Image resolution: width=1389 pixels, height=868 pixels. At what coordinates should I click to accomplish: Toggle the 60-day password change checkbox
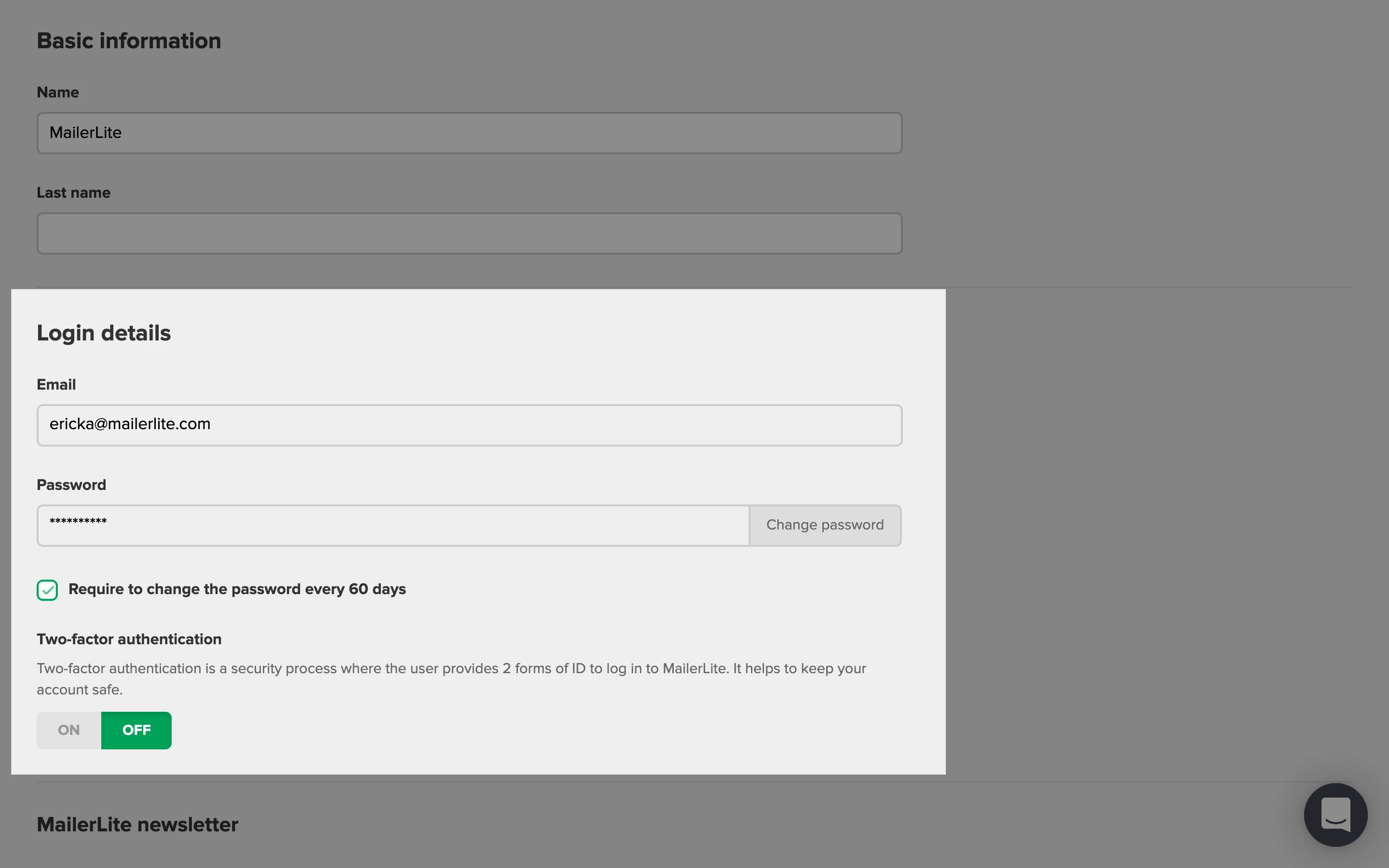tap(47, 590)
